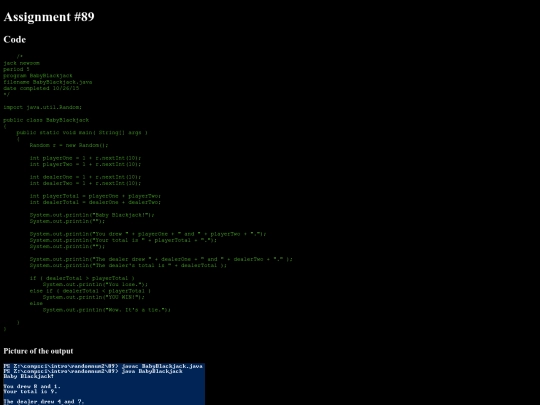Click the 'int playerTotal' code line
Image resolution: width=540 pixels, height=405 pixels.
(x=95, y=196)
